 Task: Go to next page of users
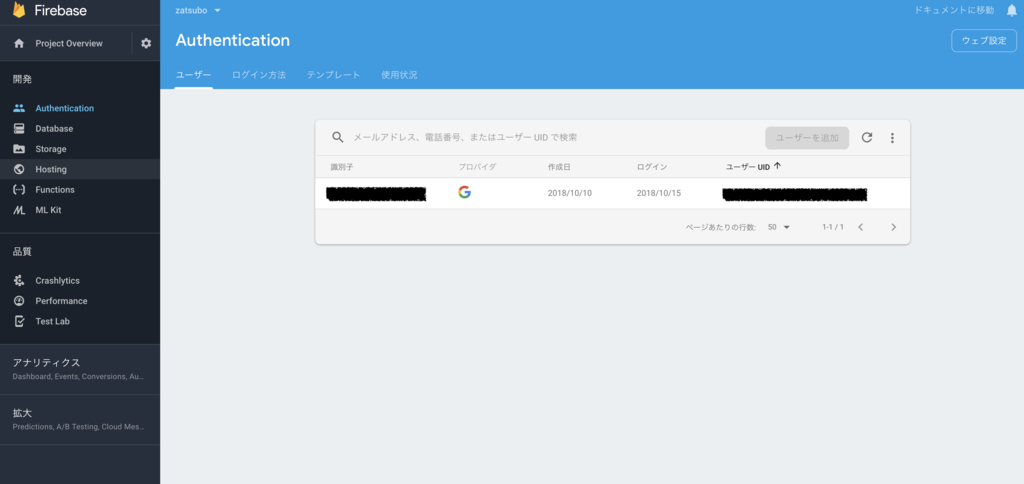coord(893,227)
